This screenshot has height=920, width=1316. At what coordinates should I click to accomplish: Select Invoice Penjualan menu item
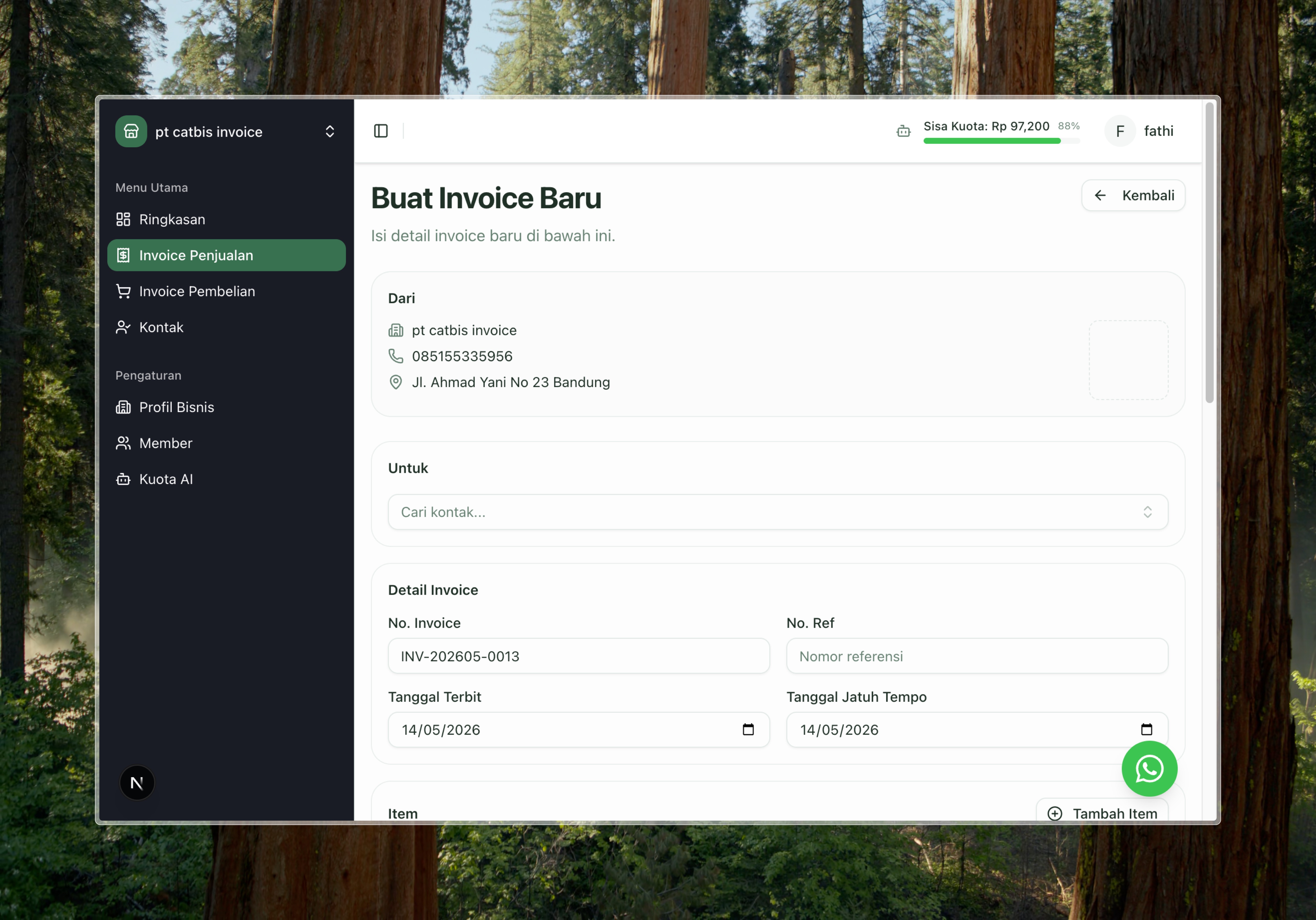point(226,255)
